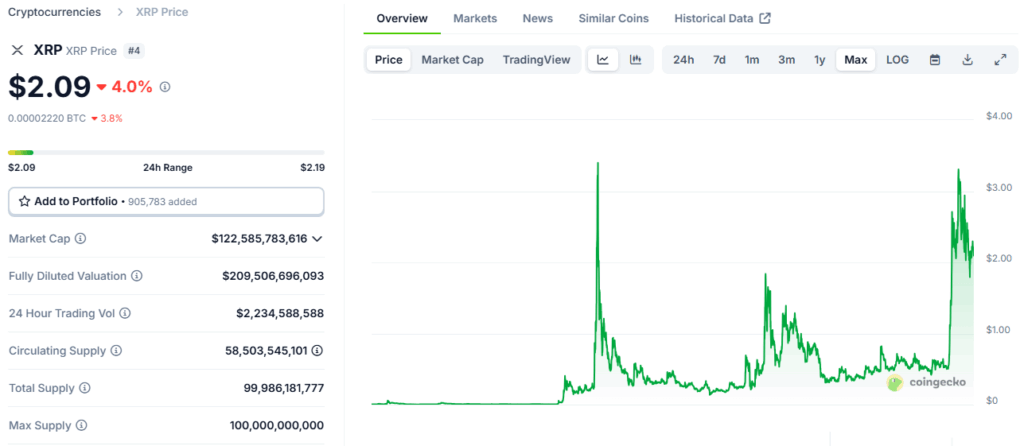1024x446 pixels.
Task: Set chart range to Max
Action: (x=856, y=60)
